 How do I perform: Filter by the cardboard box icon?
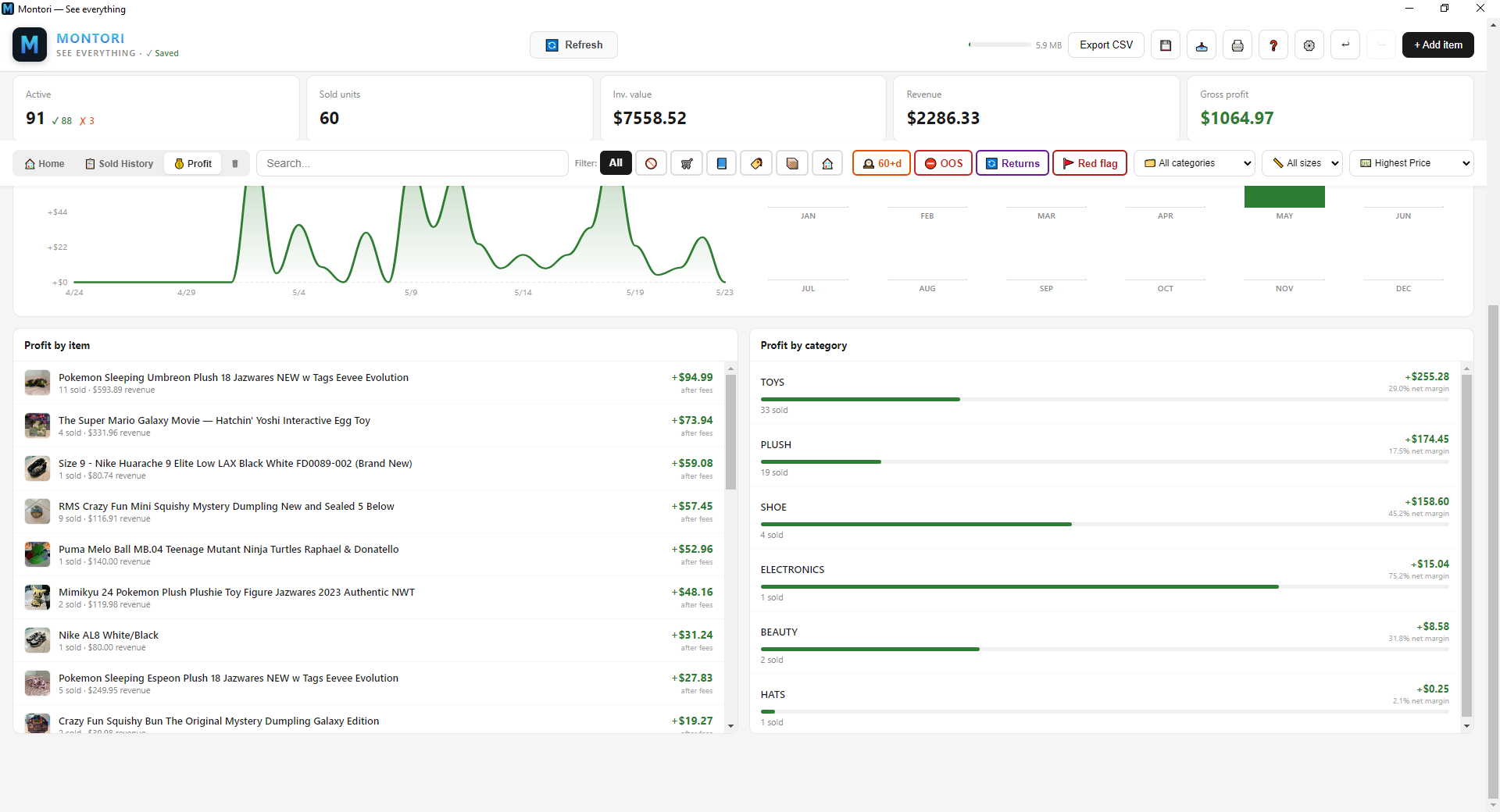click(x=792, y=163)
